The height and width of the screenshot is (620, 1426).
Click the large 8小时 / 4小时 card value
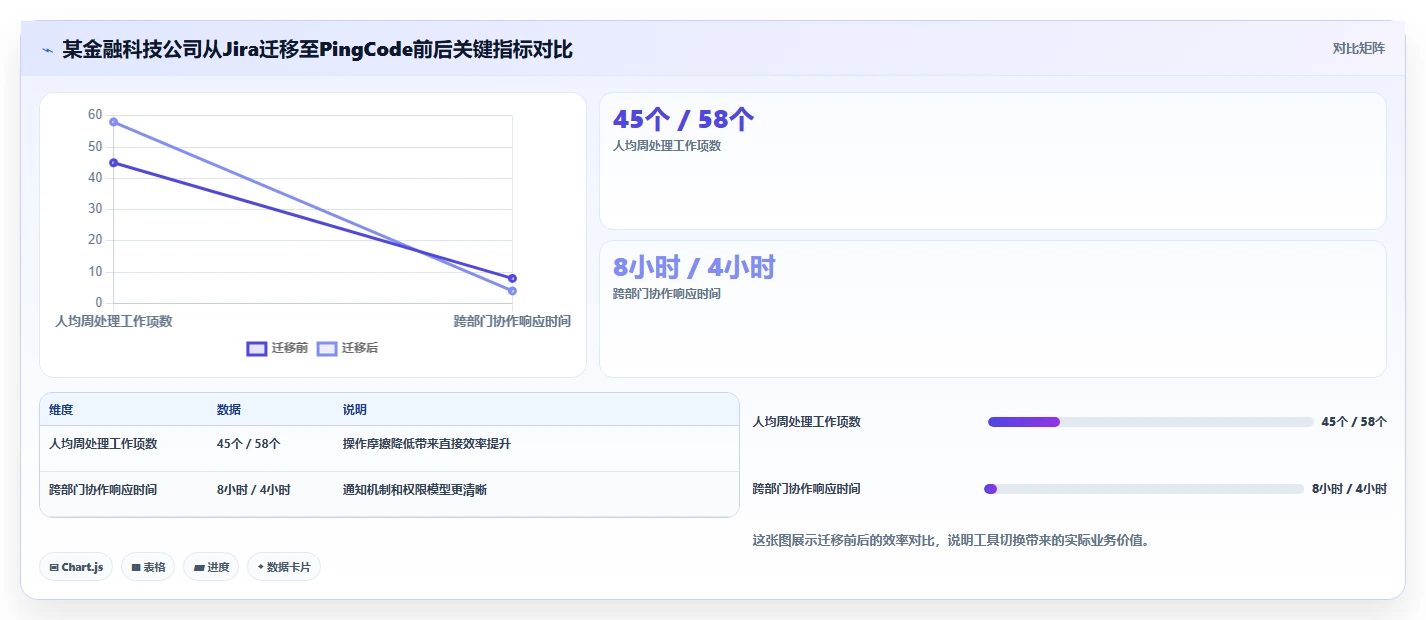coord(694,267)
